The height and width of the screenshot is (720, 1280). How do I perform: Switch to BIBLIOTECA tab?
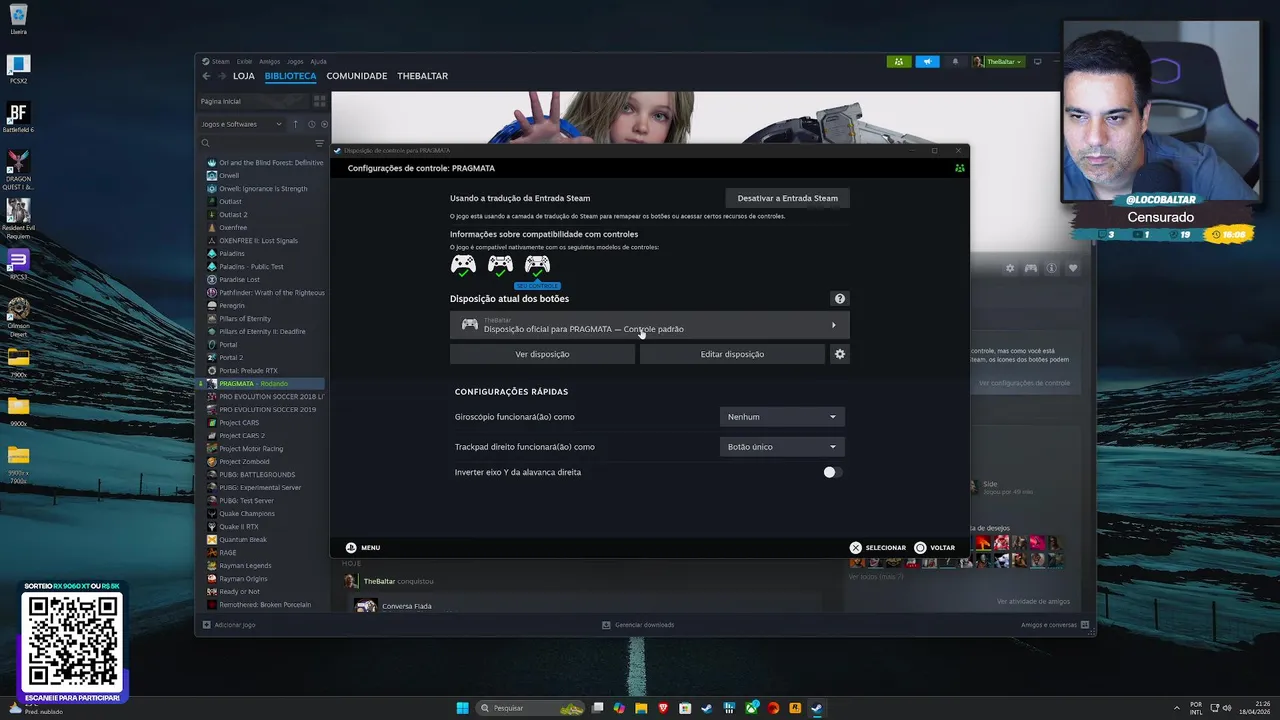291,76
